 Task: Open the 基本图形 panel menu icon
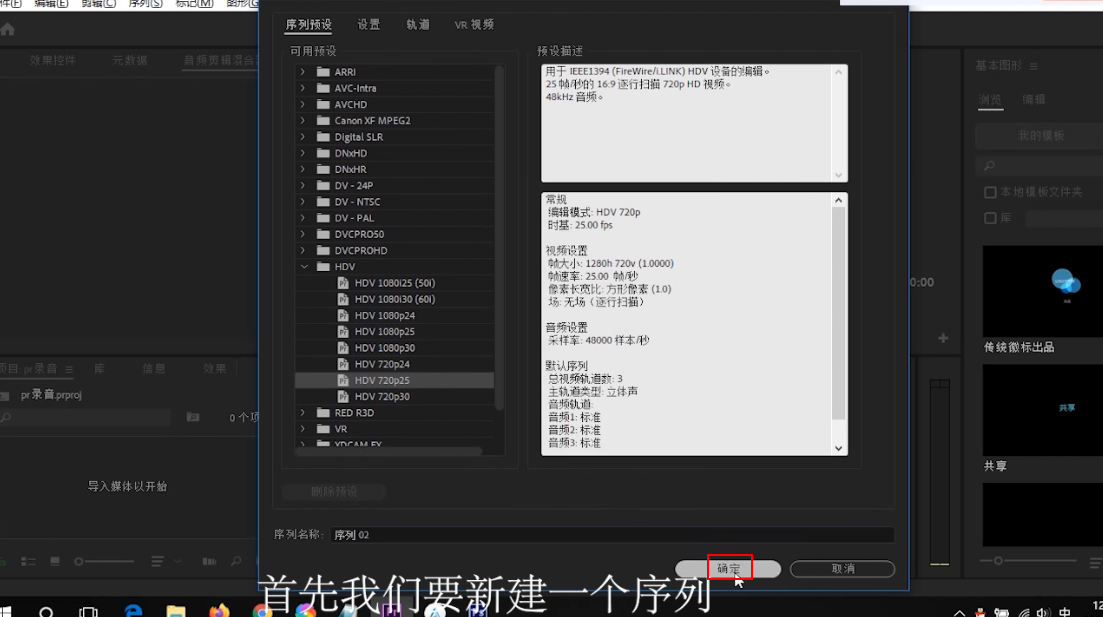point(1032,66)
